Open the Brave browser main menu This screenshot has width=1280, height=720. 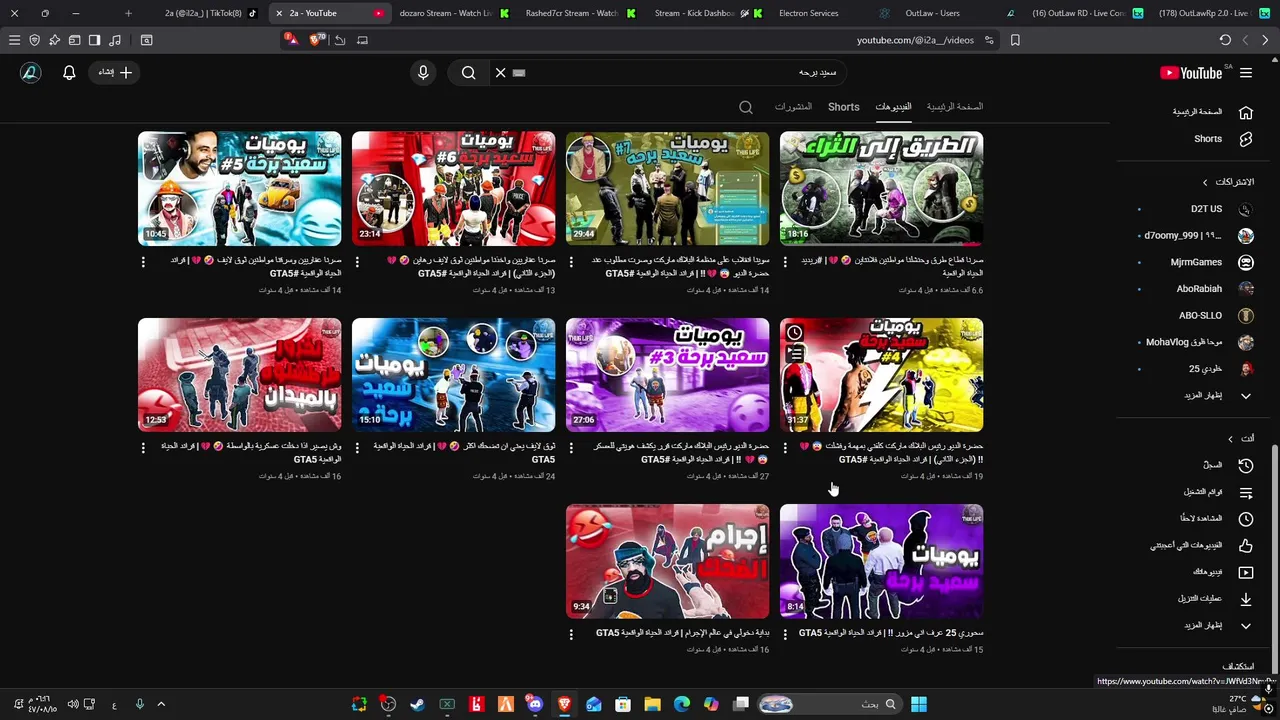[14, 40]
